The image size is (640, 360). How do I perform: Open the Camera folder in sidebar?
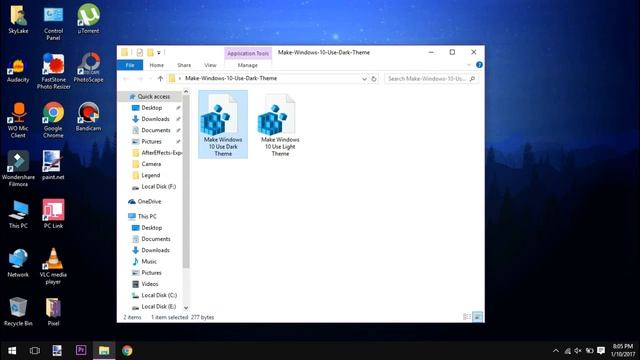coord(151,164)
